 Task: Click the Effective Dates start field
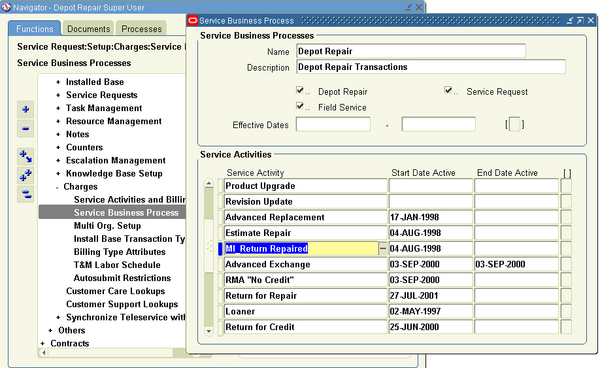[333, 125]
